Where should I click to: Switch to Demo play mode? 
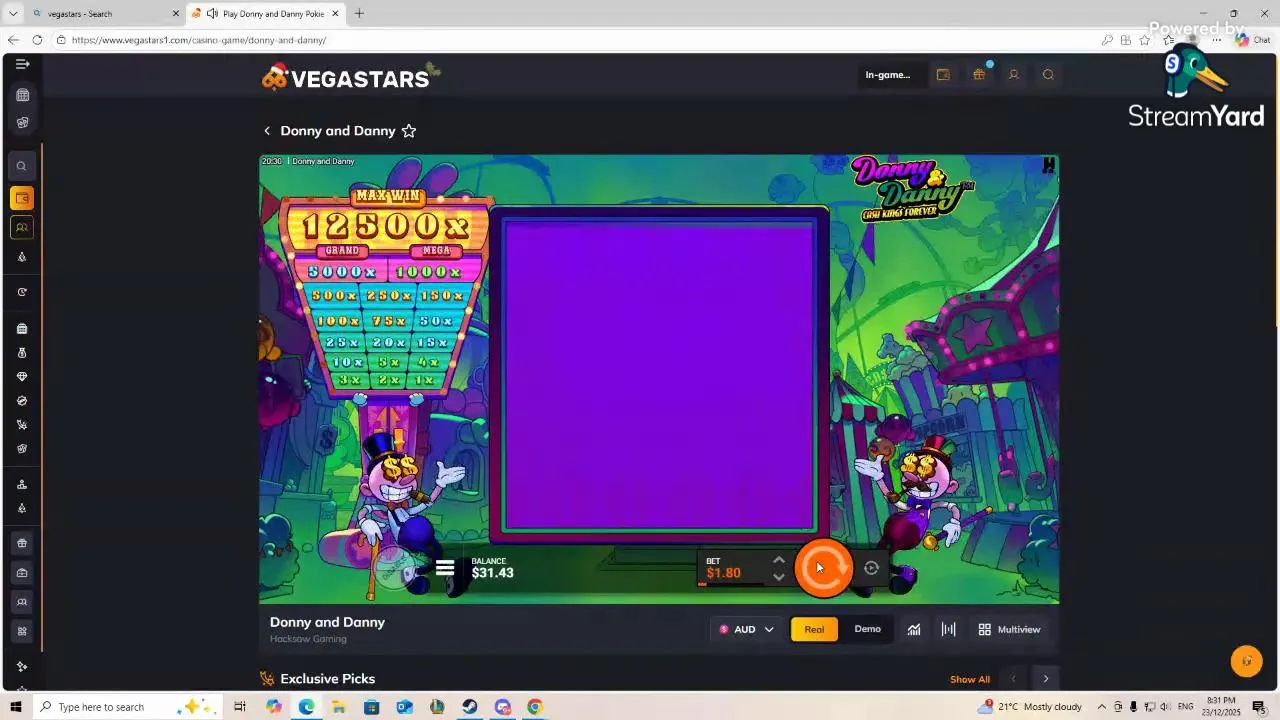pos(867,629)
